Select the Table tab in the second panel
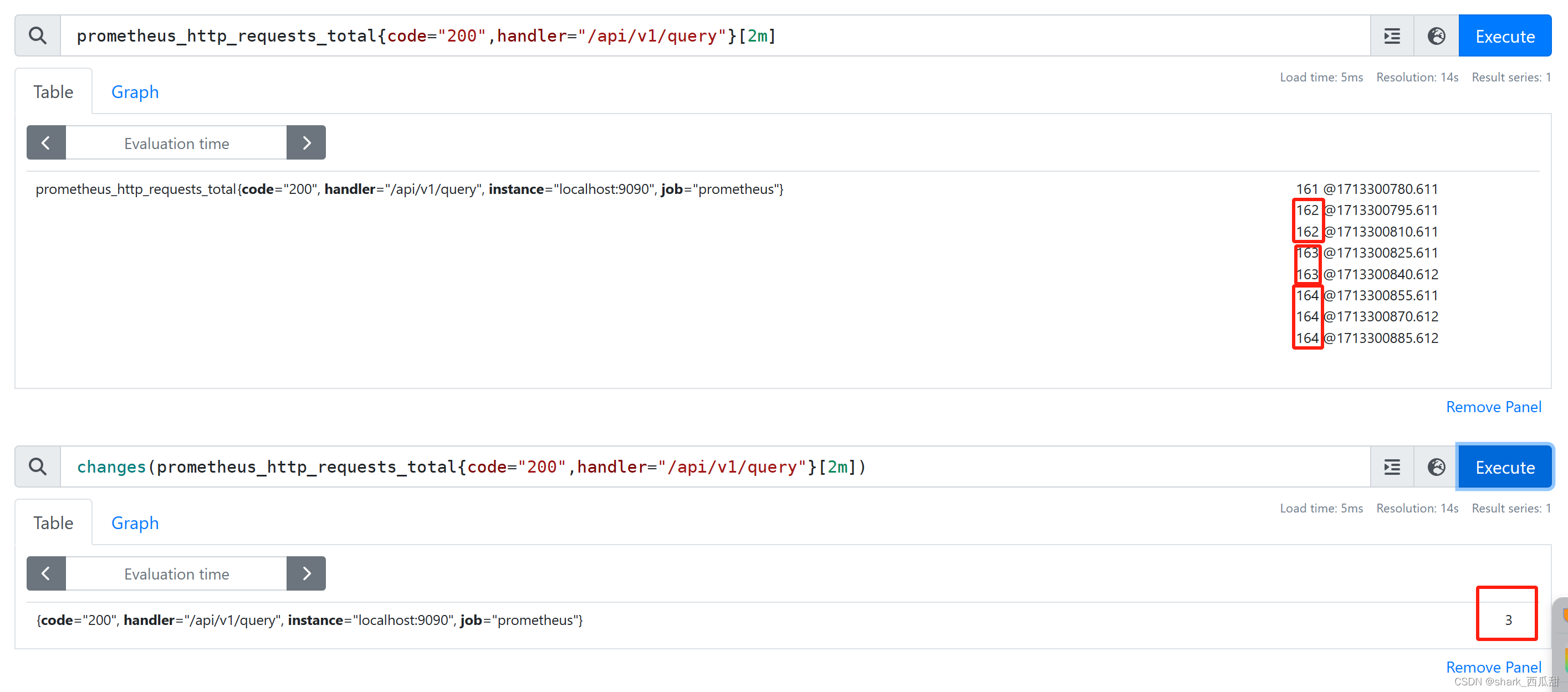Viewport: 1568px width, 692px height. click(54, 523)
